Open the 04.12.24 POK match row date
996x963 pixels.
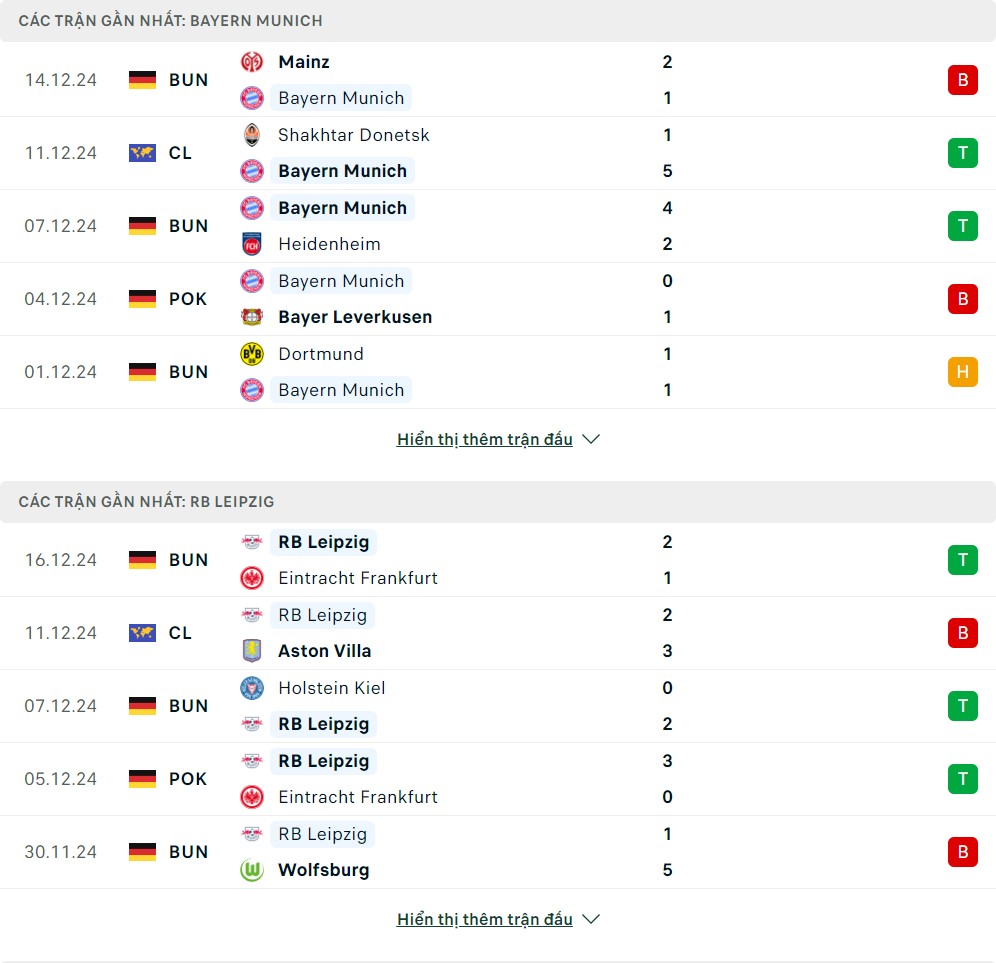61,299
